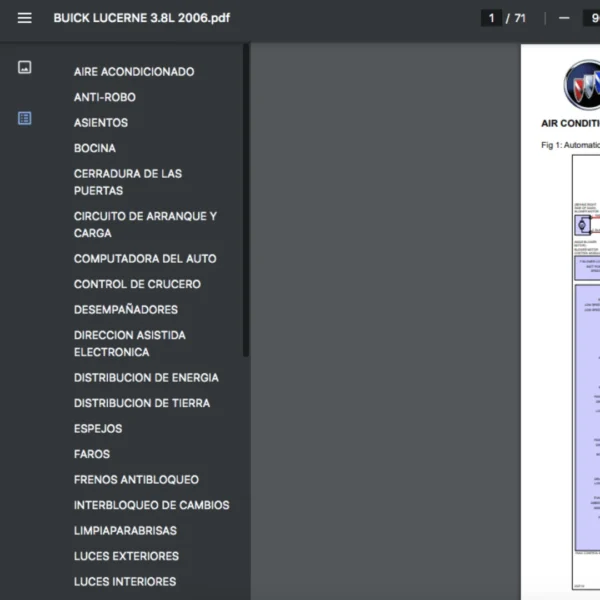Screen dimensions: 600x600
Task: Click the Buick logo on the page
Action: [x=582, y=85]
